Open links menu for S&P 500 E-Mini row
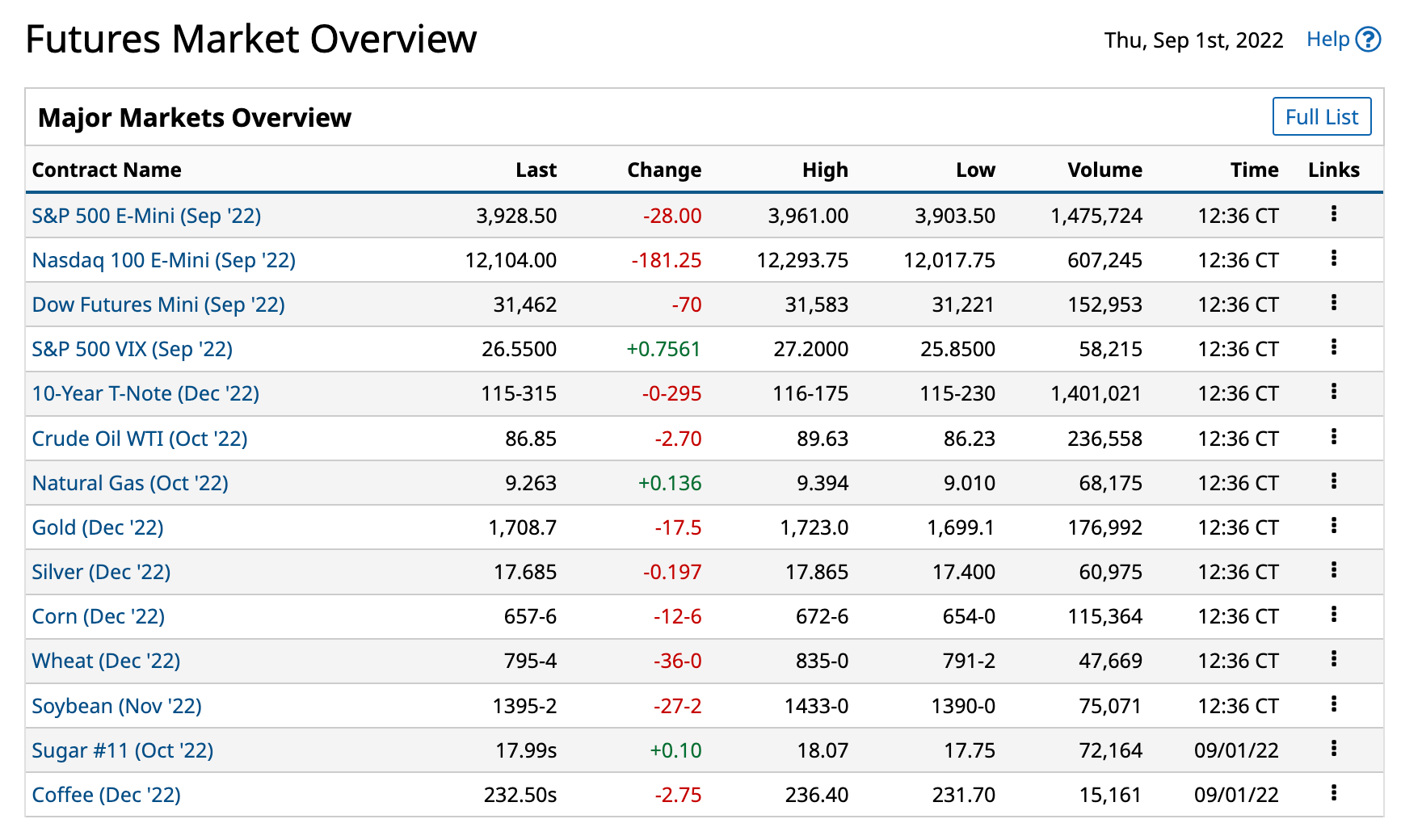1401x840 pixels. [x=1333, y=214]
